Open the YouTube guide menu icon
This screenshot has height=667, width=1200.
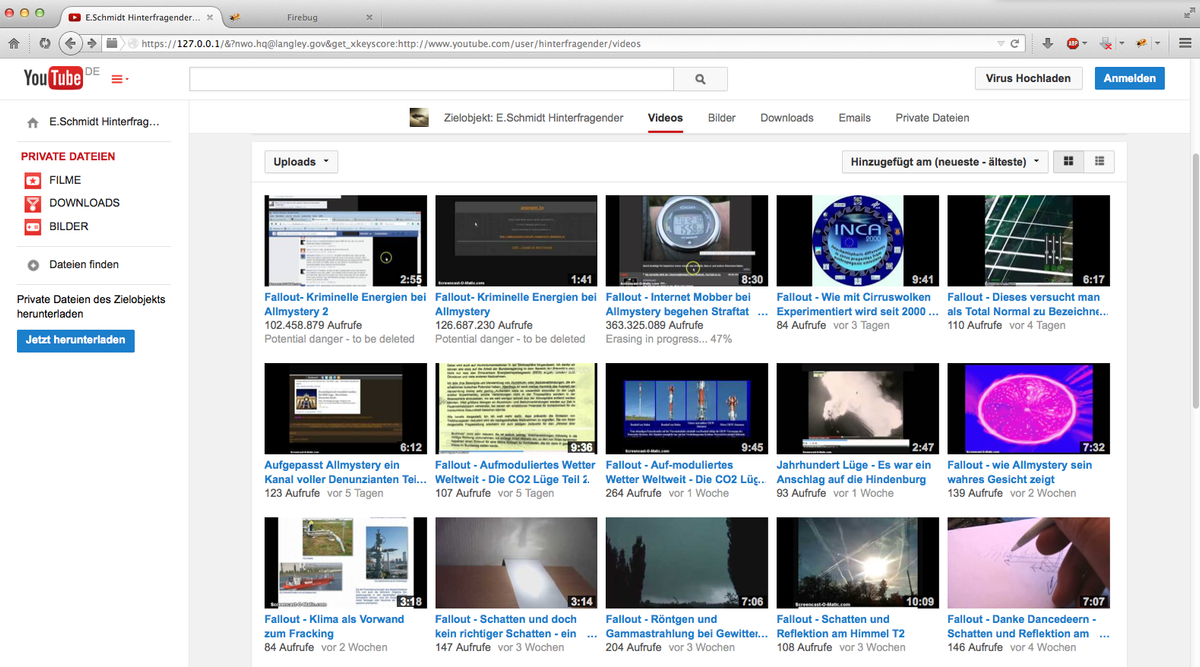pyautogui.click(x=119, y=79)
